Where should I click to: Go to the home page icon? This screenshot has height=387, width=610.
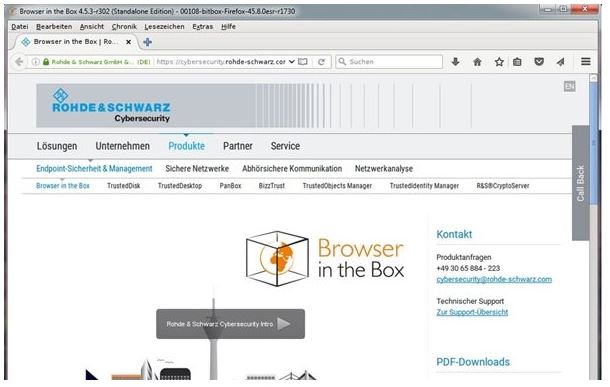click(x=477, y=62)
